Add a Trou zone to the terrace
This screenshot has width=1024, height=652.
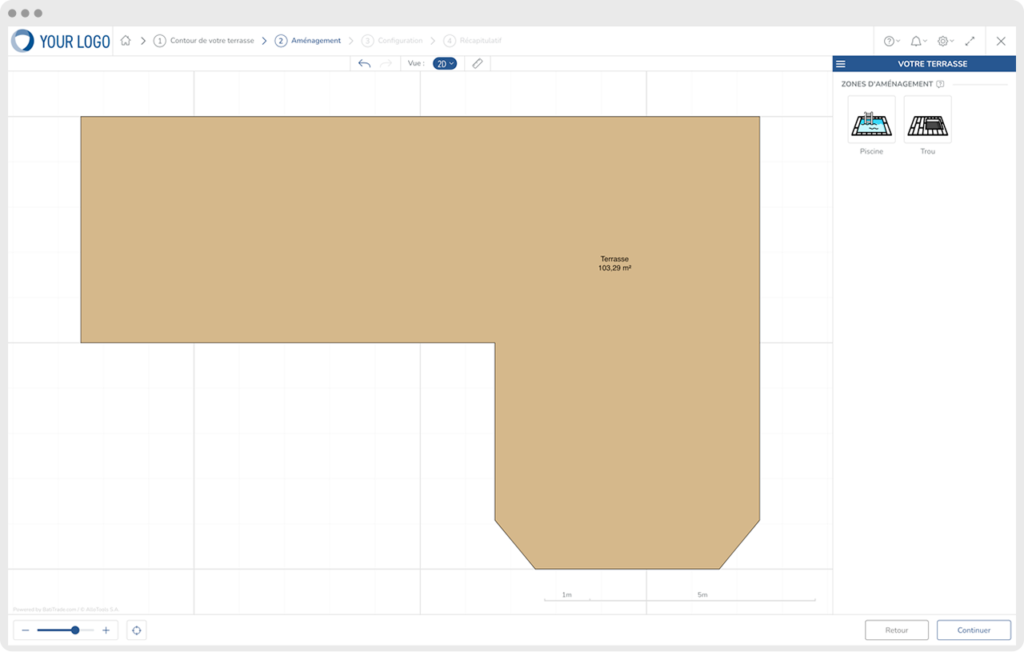927,120
